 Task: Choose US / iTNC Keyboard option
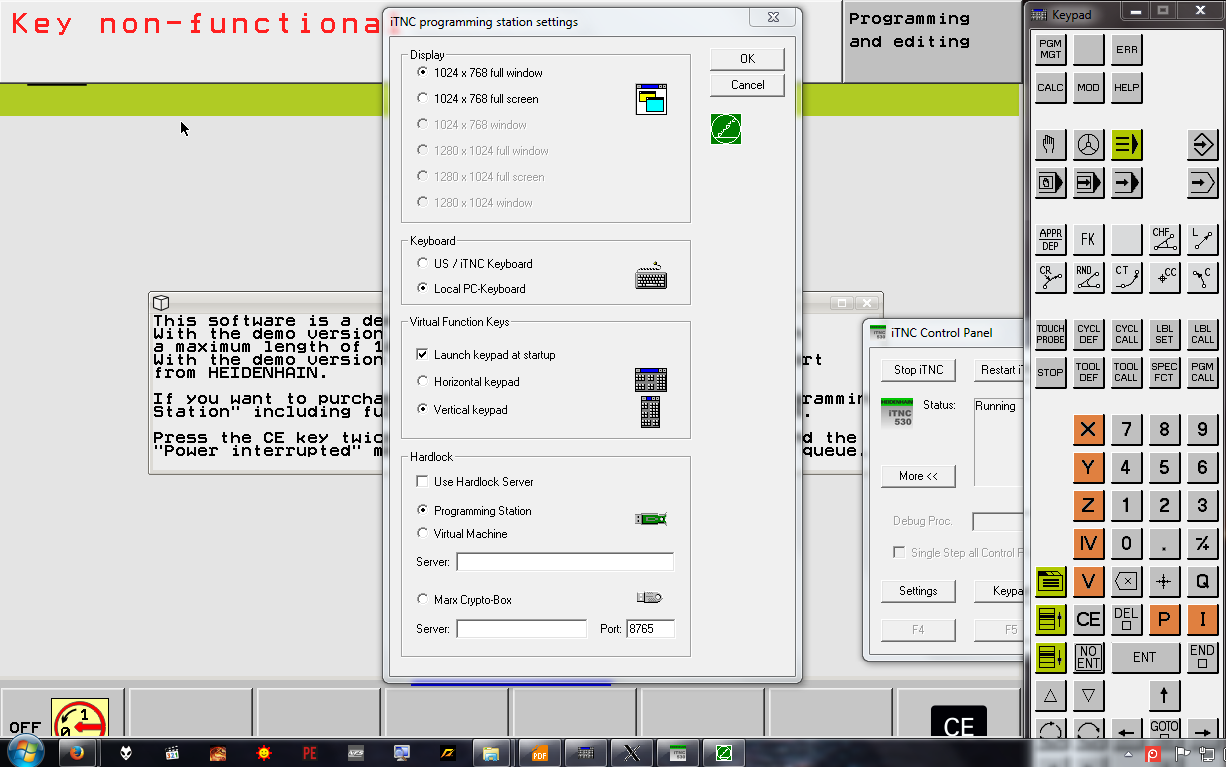tap(474, 264)
